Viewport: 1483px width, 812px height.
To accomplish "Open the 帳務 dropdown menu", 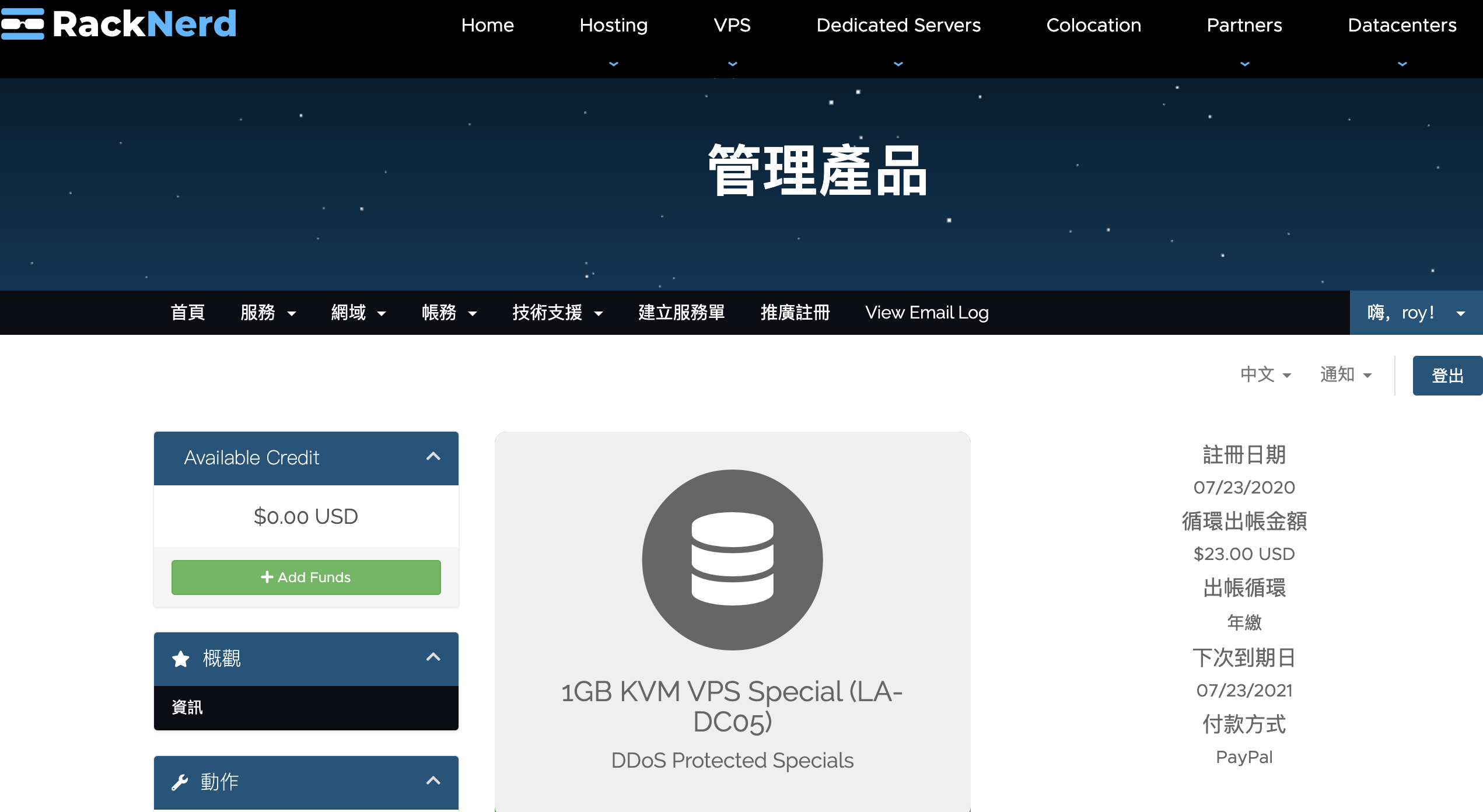I will click(449, 313).
